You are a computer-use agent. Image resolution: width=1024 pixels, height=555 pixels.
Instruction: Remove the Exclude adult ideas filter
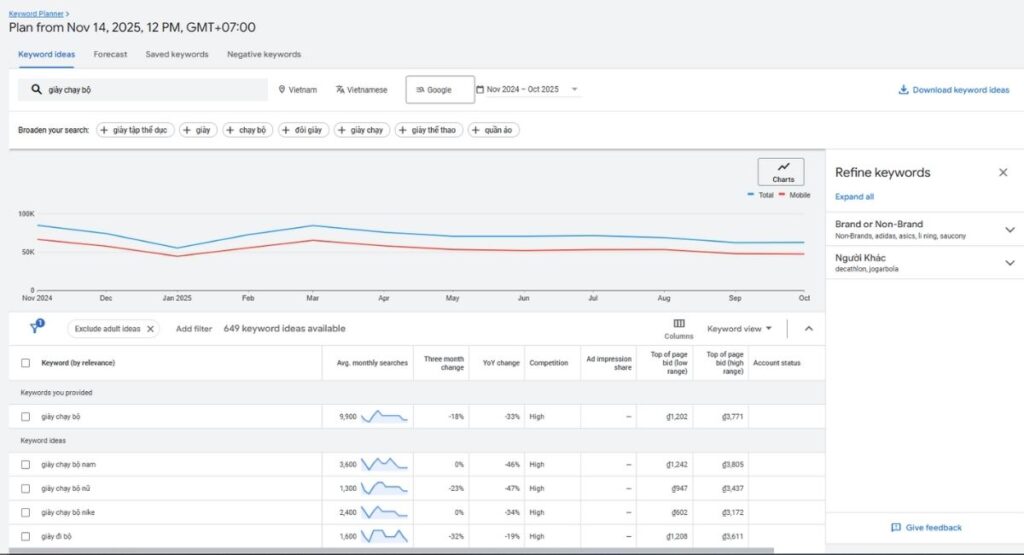click(151, 328)
